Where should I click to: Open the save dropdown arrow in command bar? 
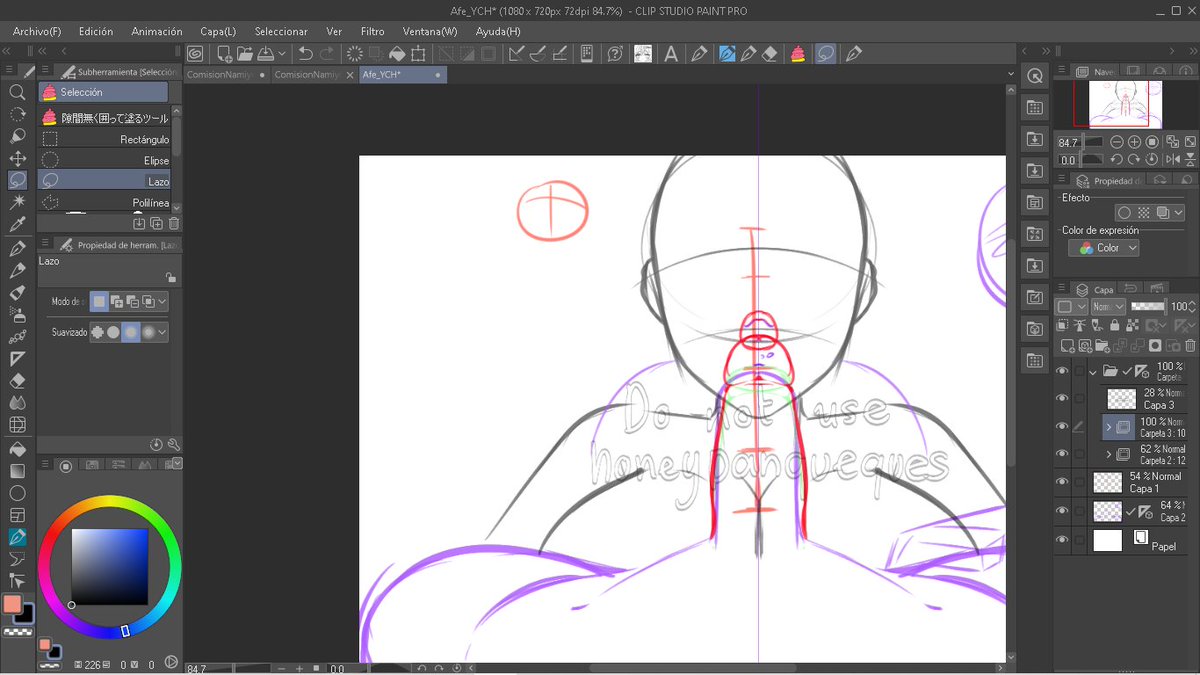[x=282, y=53]
